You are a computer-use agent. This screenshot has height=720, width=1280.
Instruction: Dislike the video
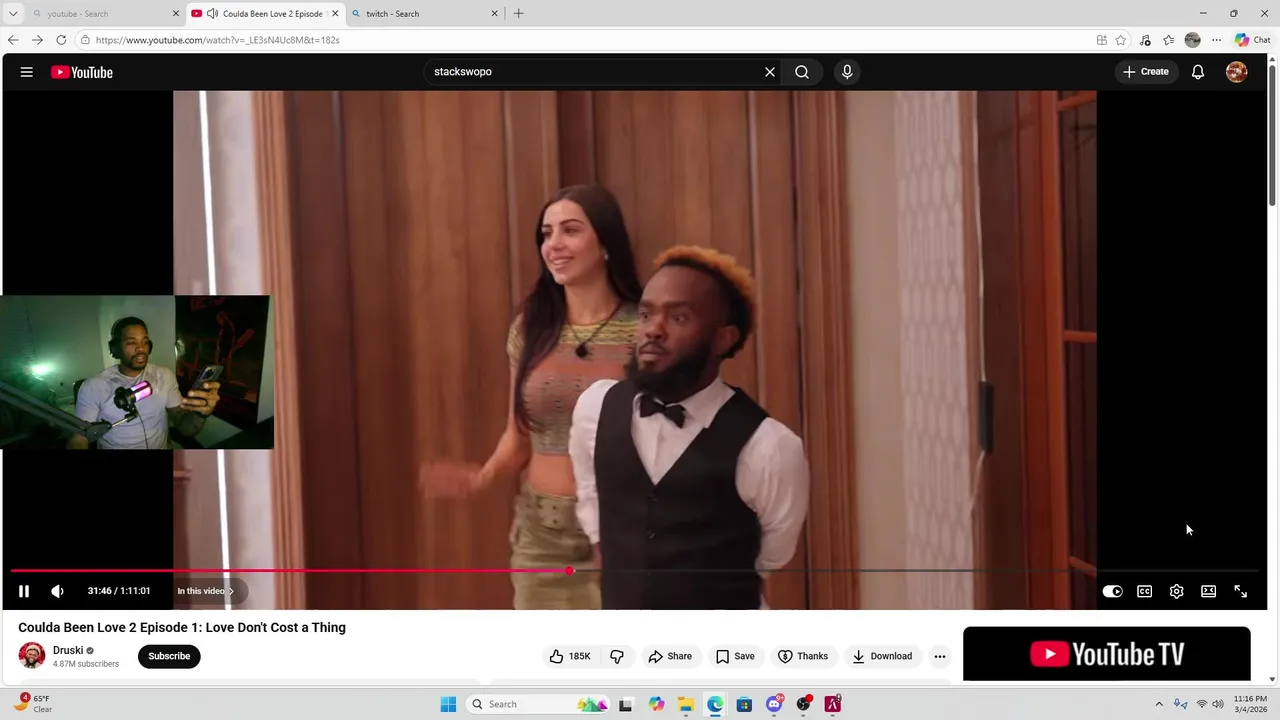pos(617,656)
